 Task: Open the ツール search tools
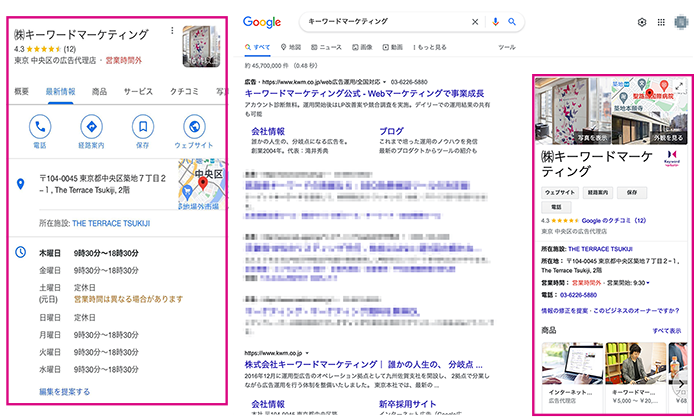(507, 47)
